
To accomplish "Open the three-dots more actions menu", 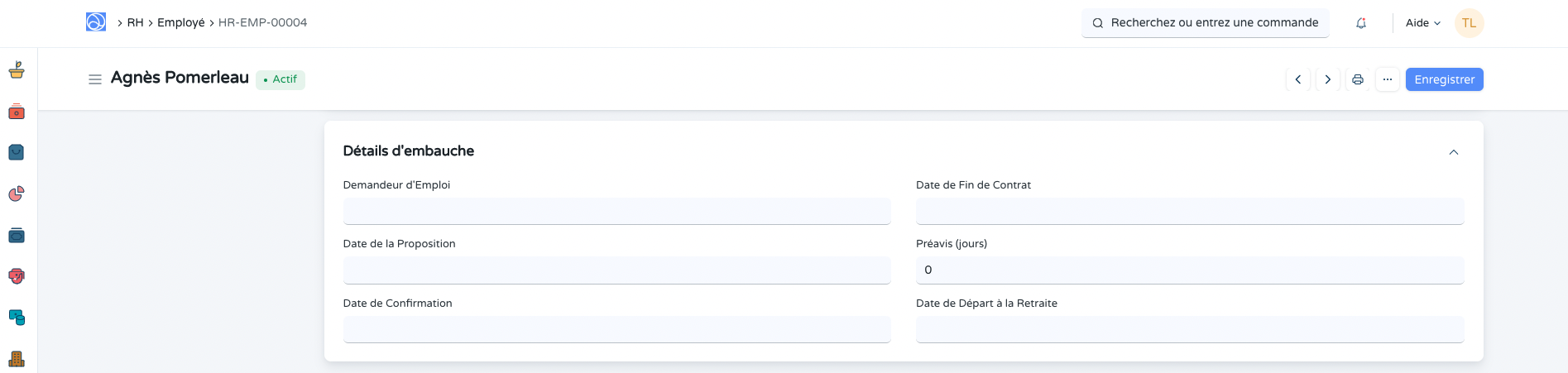I will point(1388,79).
